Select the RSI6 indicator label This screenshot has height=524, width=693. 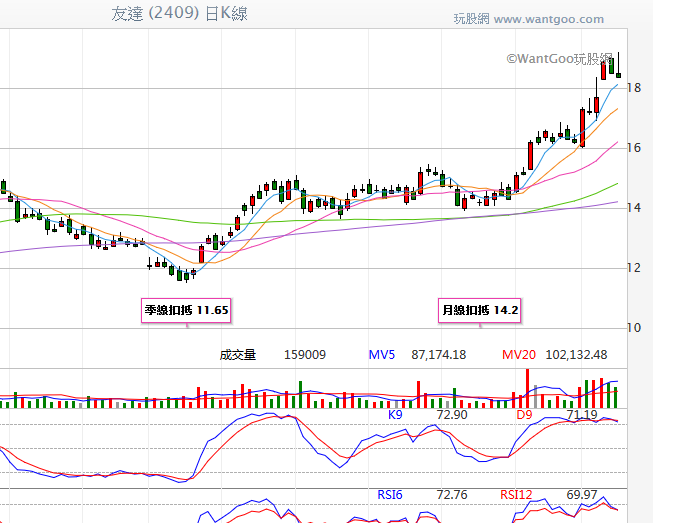point(390,495)
